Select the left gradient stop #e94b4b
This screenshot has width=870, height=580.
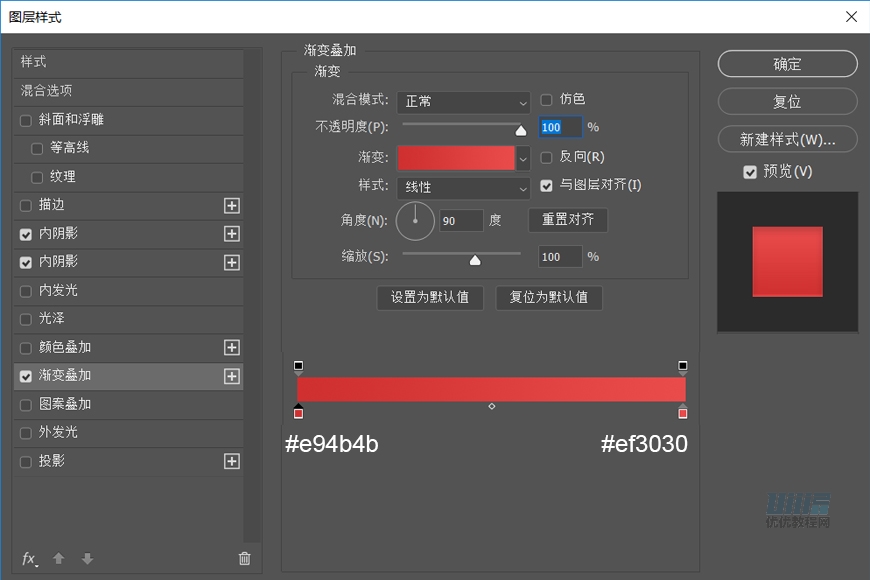coord(298,412)
